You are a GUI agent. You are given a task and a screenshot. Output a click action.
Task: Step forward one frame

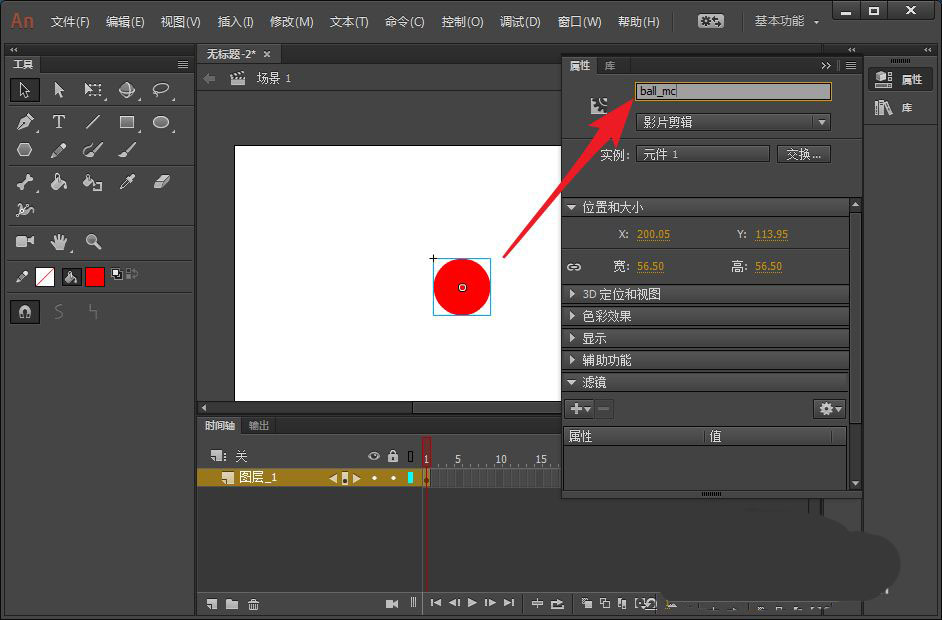490,603
